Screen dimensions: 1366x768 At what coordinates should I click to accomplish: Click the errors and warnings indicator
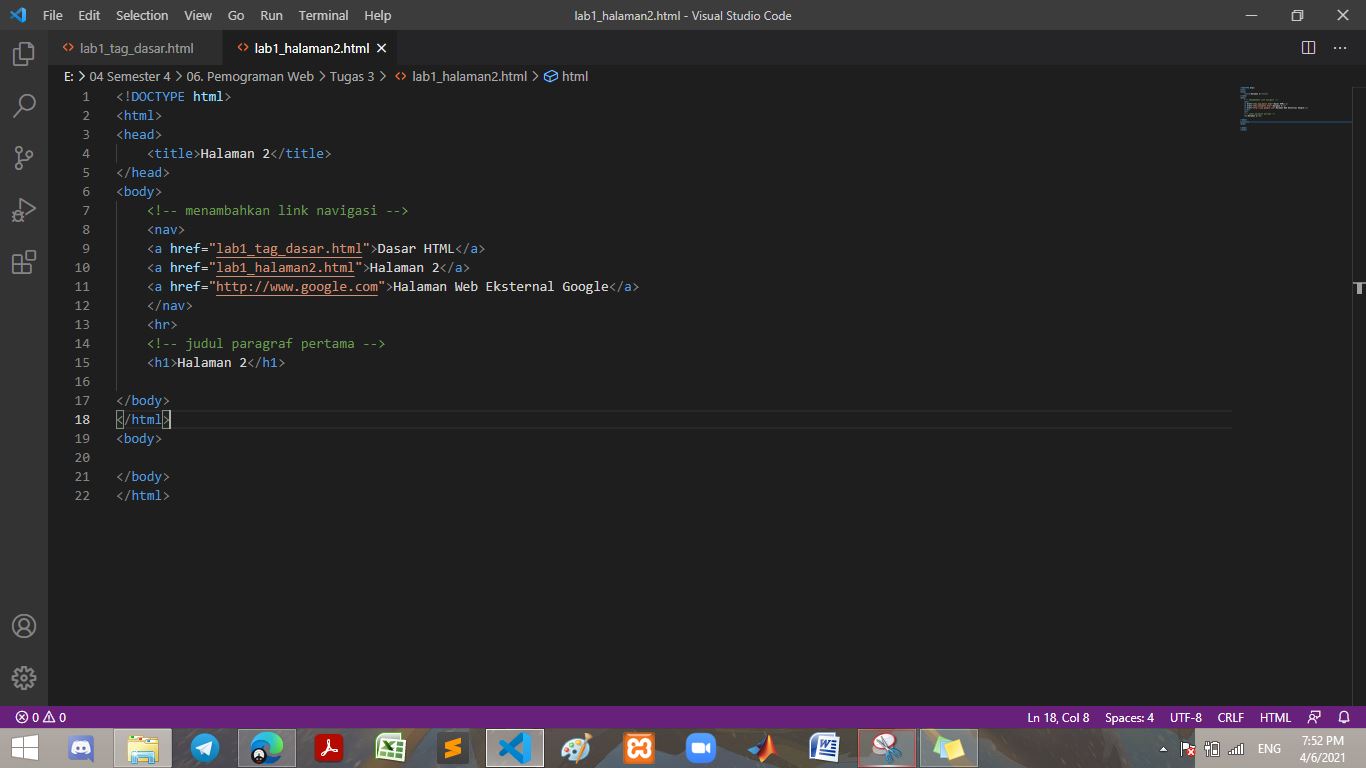pyautogui.click(x=33, y=717)
